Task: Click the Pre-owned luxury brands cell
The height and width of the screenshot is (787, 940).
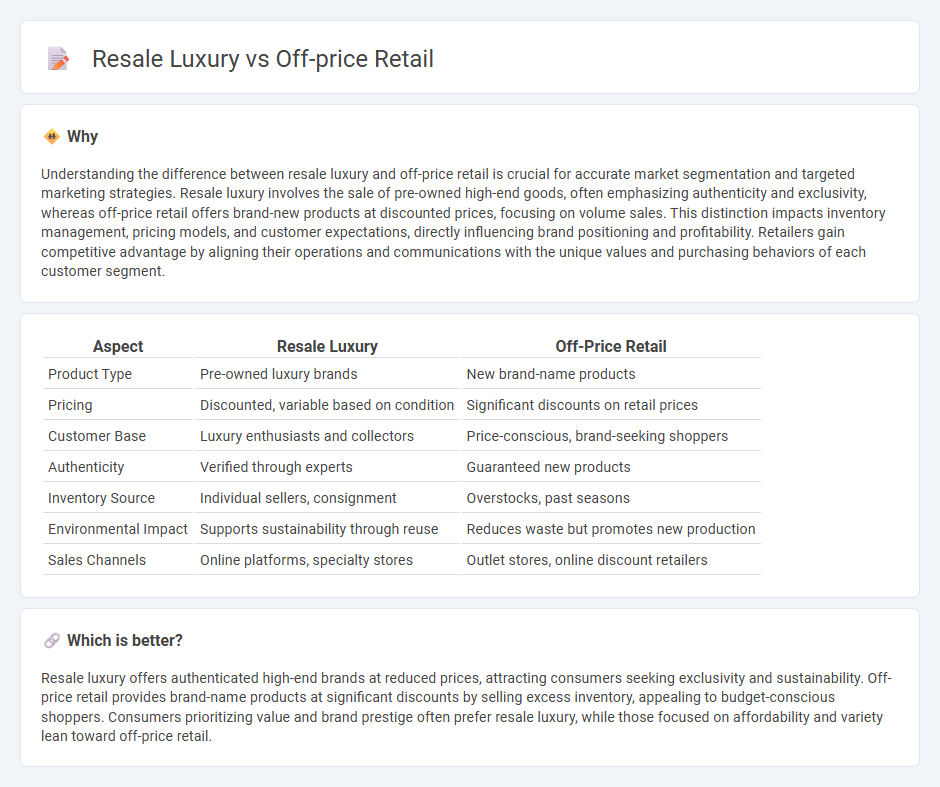Action: pyautogui.click(x=279, y=374)
